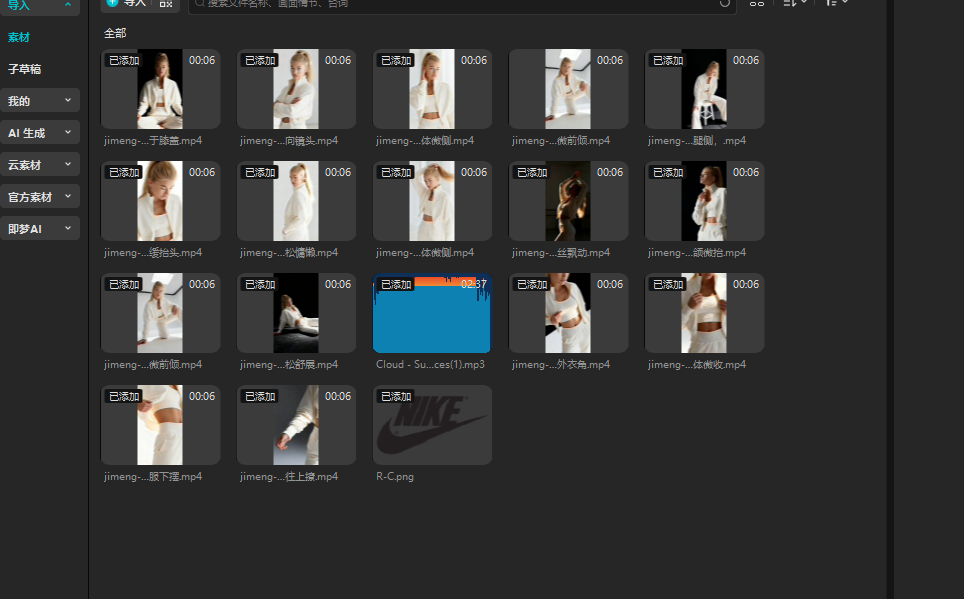Select the jimeng 丝飘动.mp4 video thumbnail
This screenshot has width=964, height=599.
[568, 201]
